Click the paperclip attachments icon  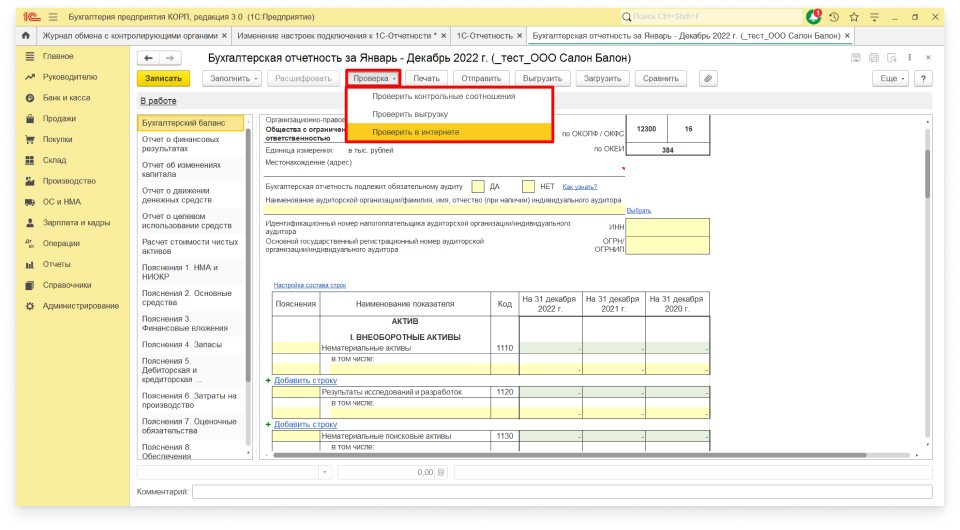708,78
